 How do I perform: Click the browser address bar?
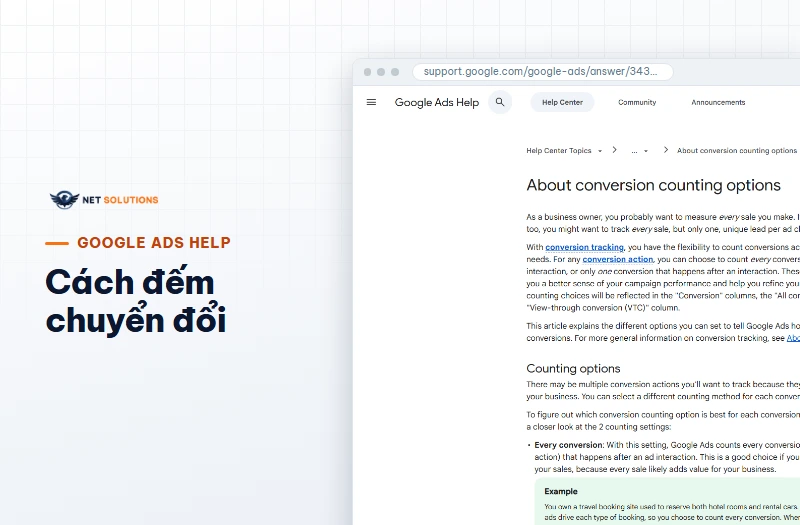543,71
